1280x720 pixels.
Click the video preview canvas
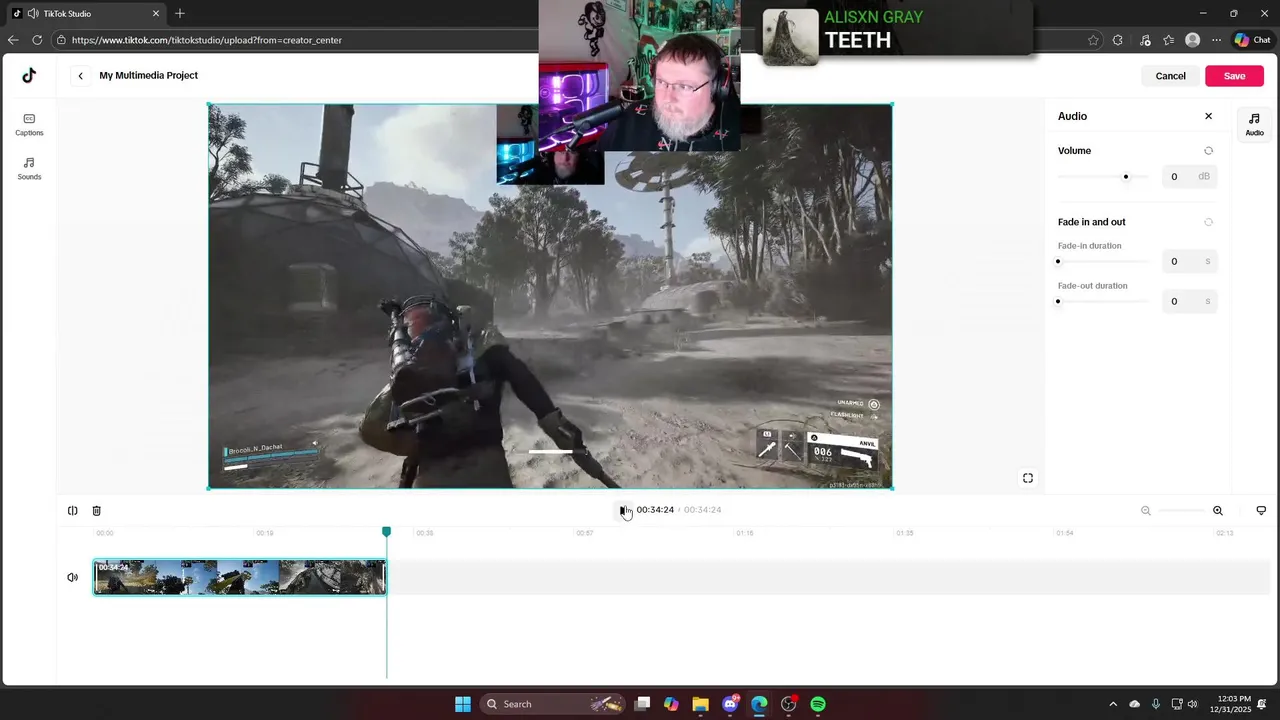click(x=550, y=297)
